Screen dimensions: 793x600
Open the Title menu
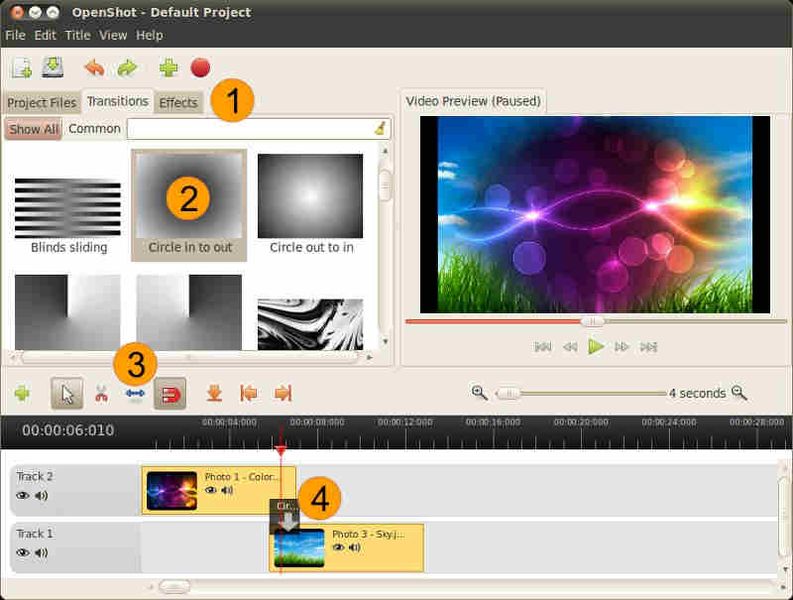77,35
